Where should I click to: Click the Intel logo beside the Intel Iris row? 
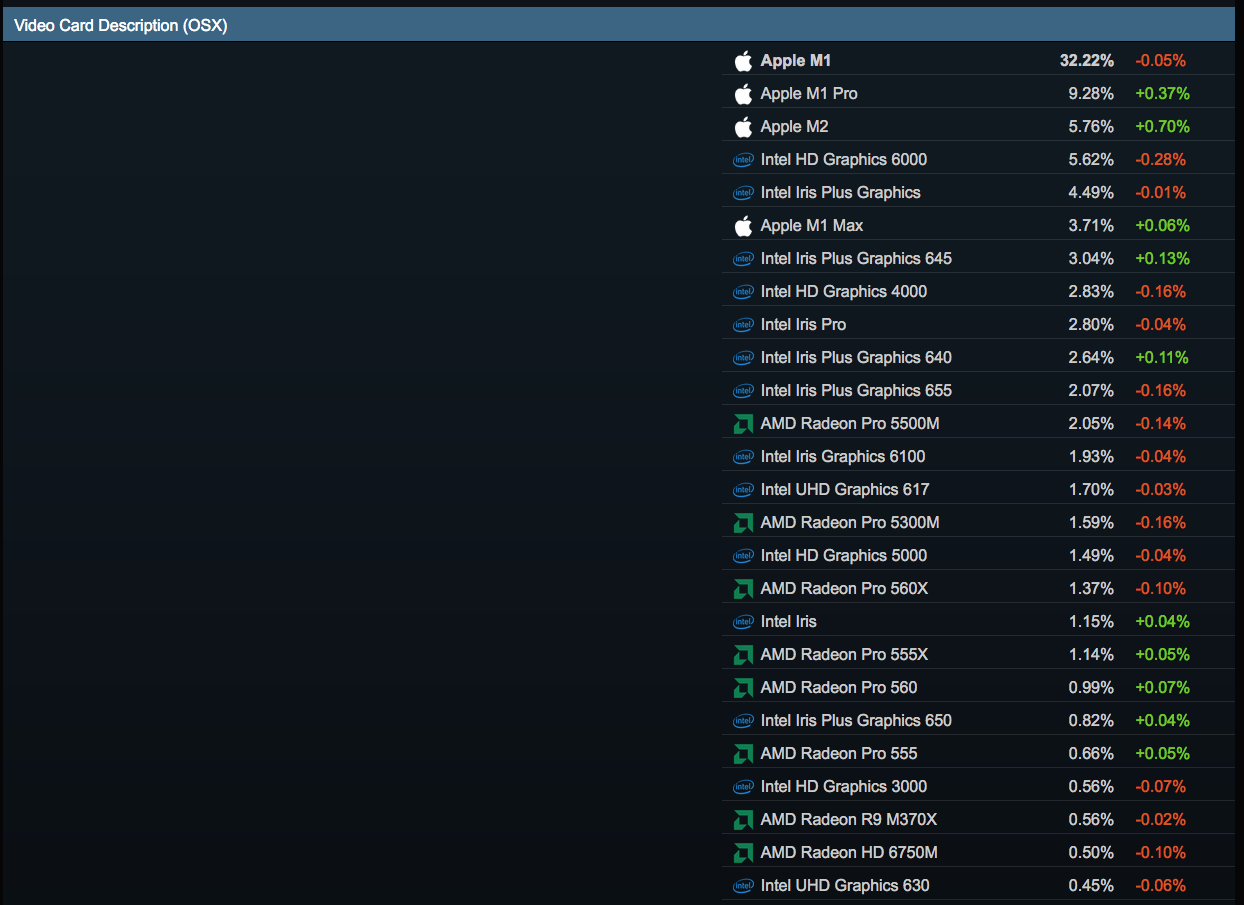(743, 622)
